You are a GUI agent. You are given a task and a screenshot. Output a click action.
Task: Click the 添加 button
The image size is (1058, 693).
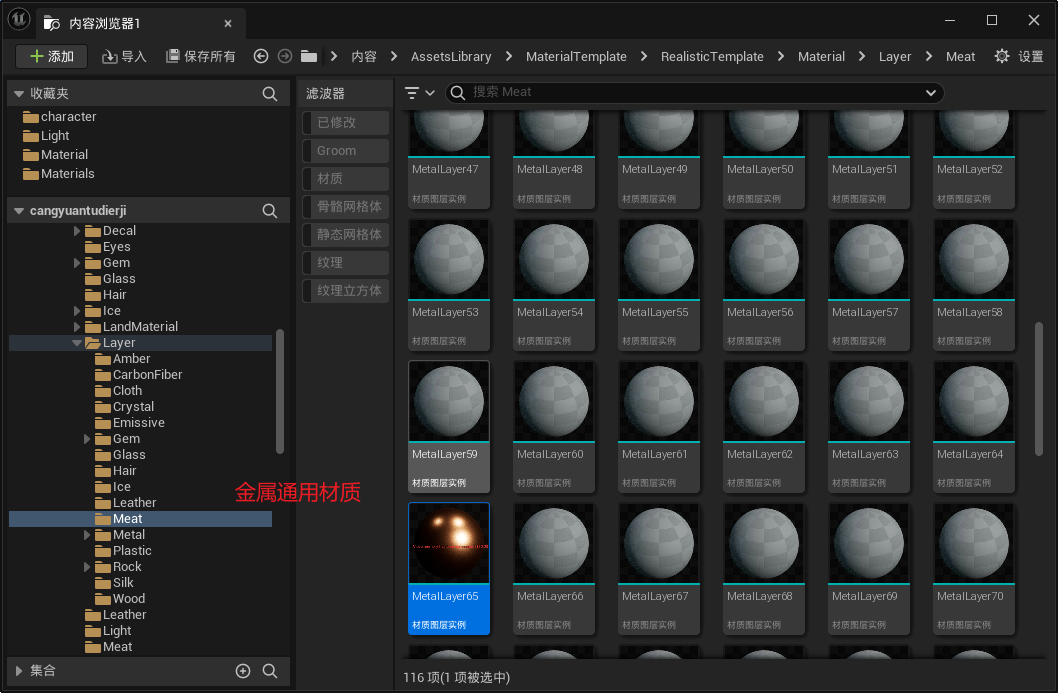(51, 57)
